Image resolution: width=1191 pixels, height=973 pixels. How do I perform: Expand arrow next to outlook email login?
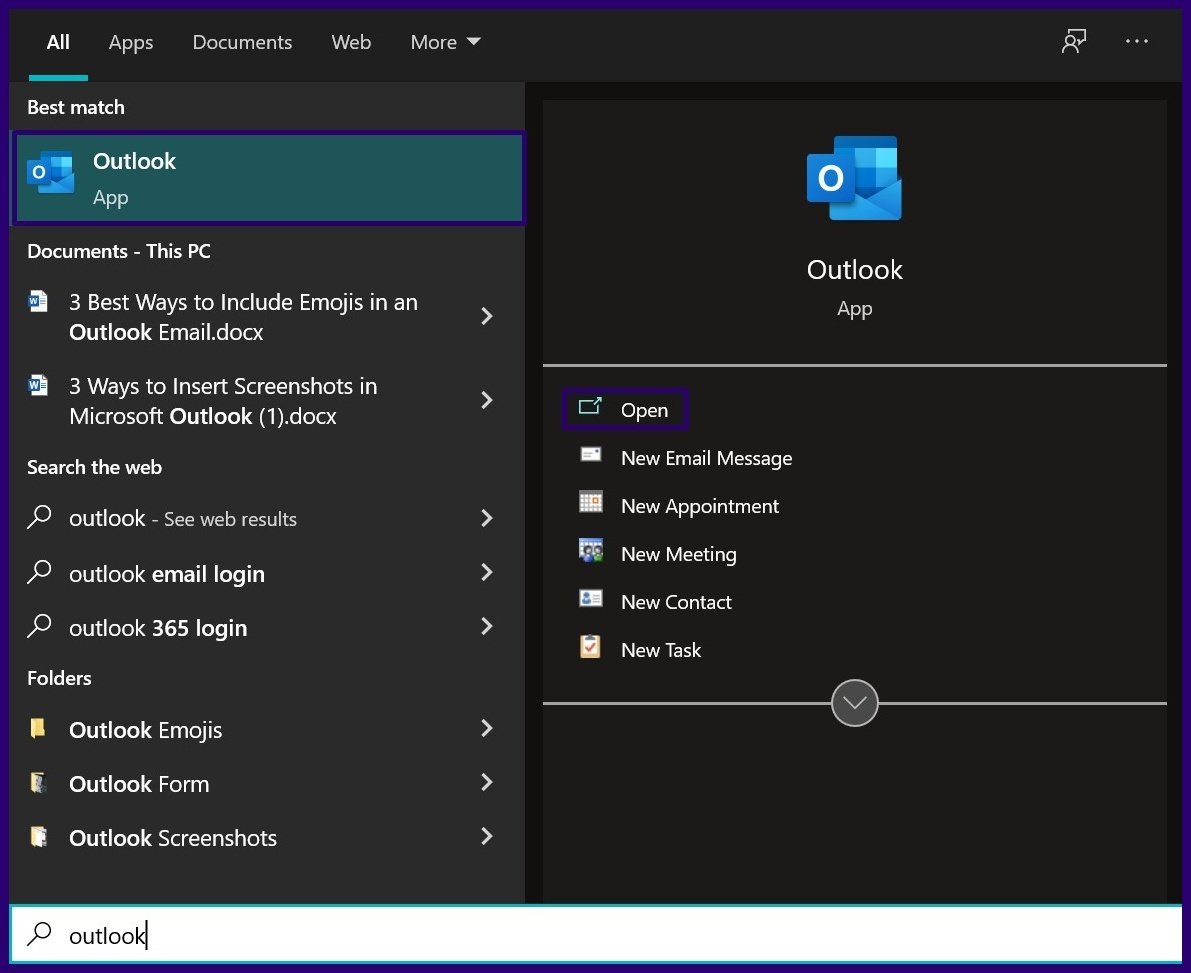pyautogui.click(x=487, y=573)
